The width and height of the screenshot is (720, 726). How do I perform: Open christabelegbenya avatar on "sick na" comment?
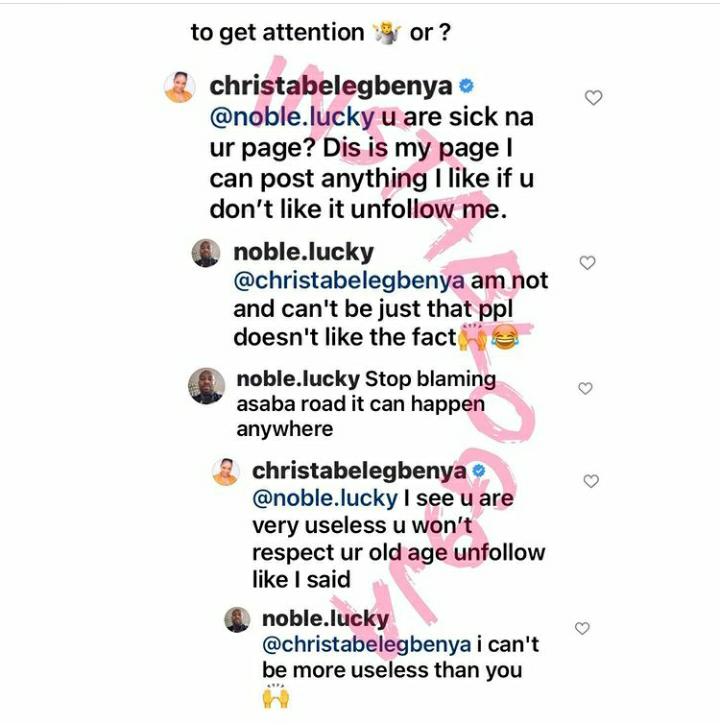pyautogui.click(x=180, y=87)
